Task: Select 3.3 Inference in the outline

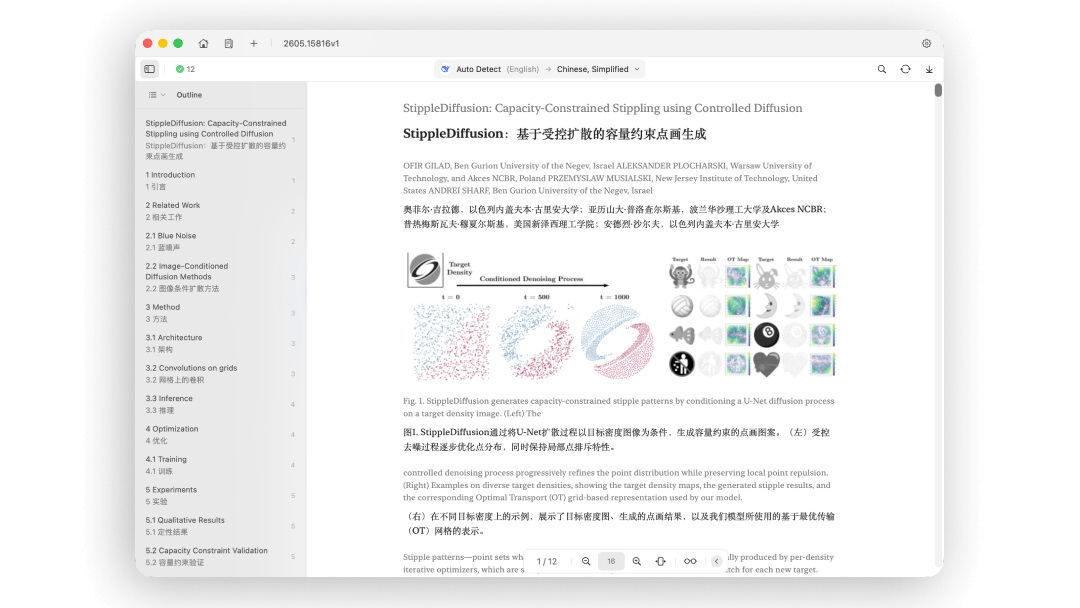Action: 219,403
